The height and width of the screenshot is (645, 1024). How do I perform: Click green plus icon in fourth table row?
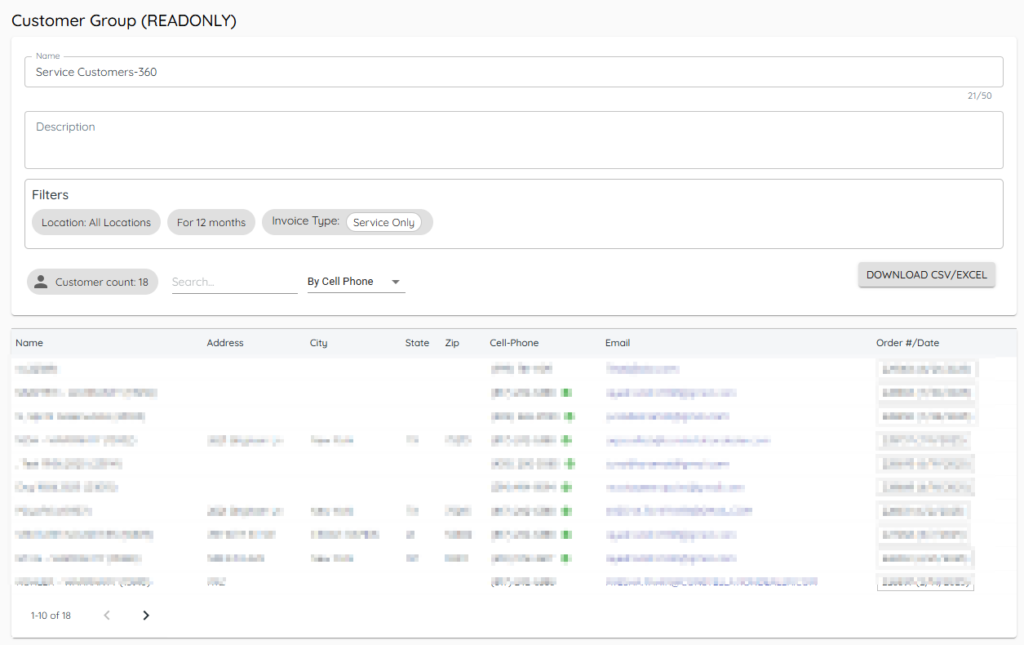click(569, 440)
